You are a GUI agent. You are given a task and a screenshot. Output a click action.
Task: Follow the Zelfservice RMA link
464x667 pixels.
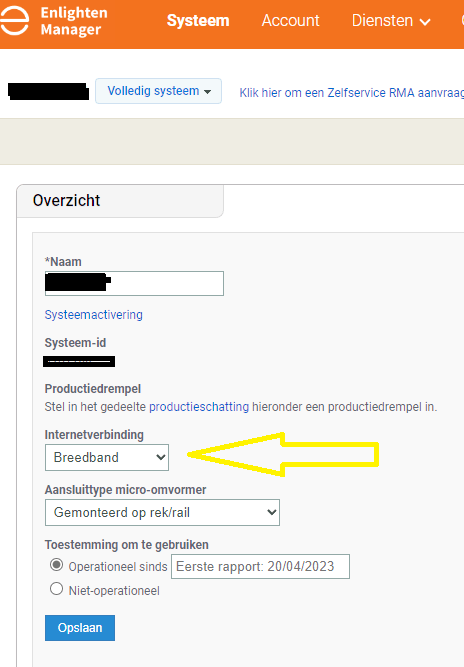tap(351, 93)
